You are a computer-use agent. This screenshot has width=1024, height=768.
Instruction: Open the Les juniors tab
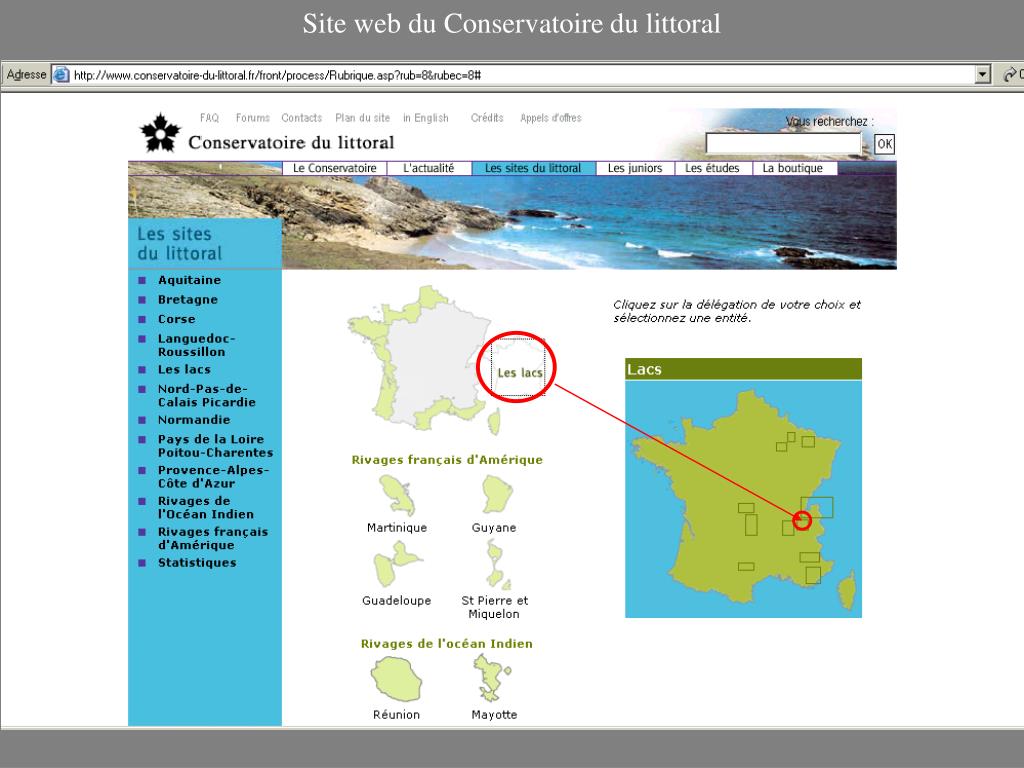[x=635, y=168]
